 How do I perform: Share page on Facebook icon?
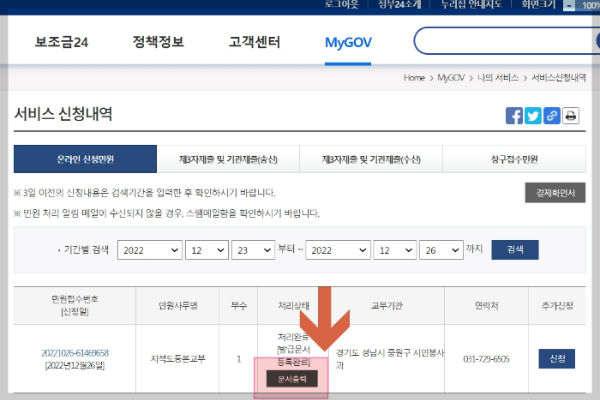click(x=514, y=116)
